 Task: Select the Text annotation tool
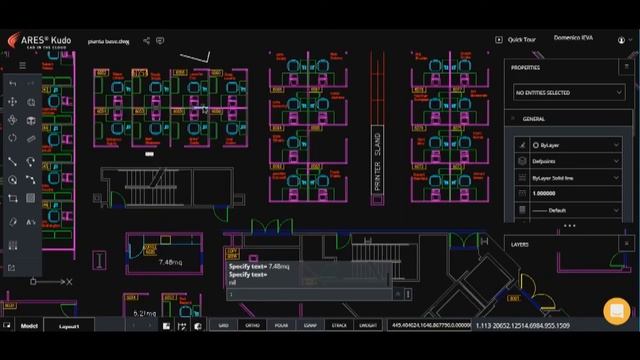click(31, 222)
